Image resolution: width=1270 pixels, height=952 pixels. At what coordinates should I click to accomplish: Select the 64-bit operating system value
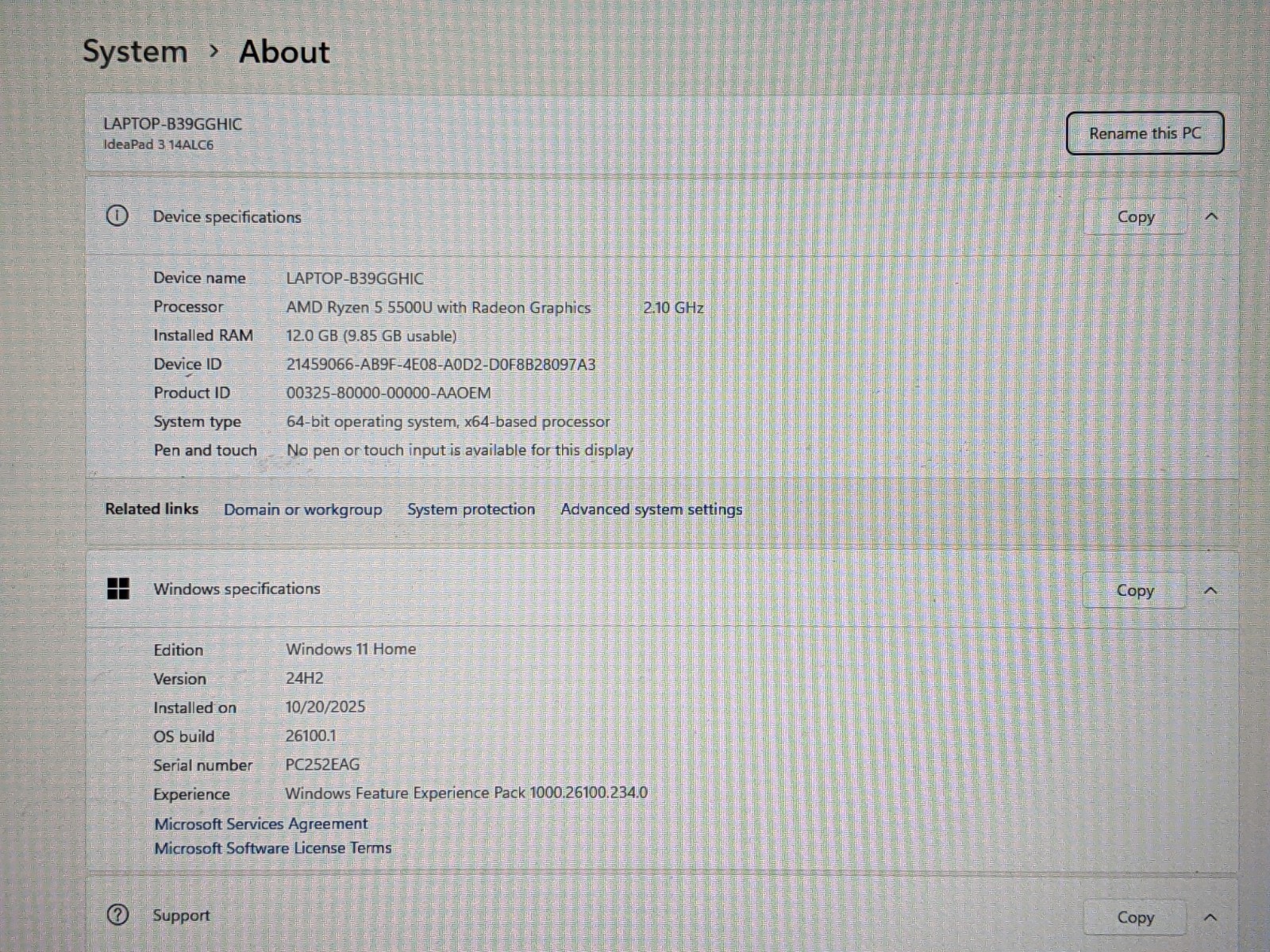coord(448,421)
